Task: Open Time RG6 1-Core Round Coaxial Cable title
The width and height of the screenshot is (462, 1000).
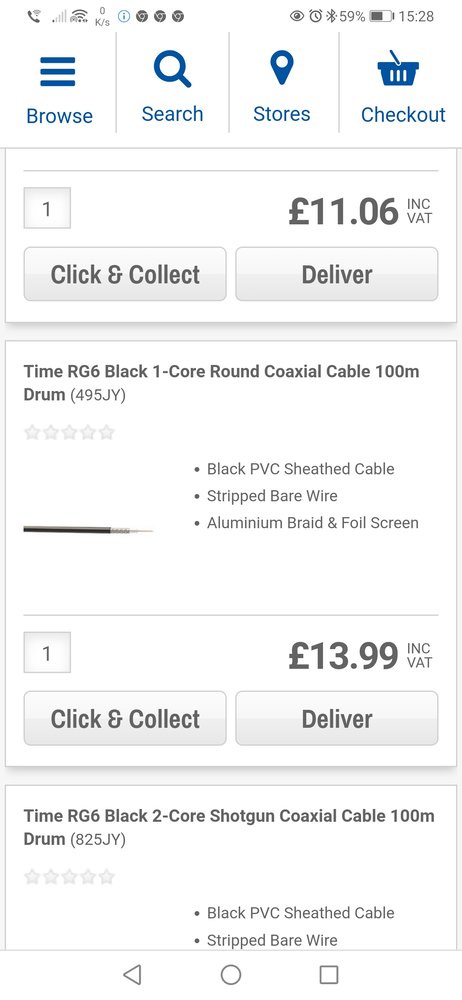Action: point(221,383)
